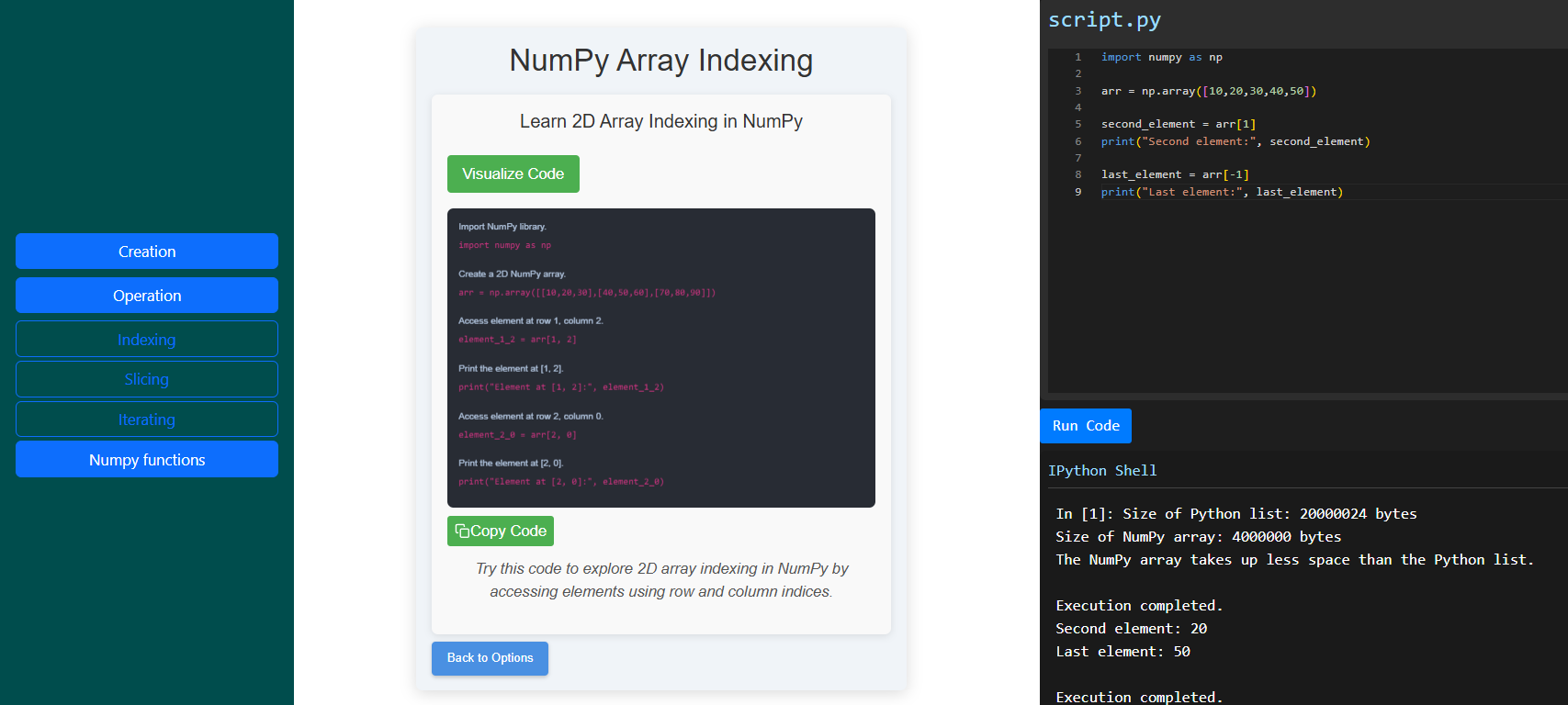The height and width of the screenshot is (705, 1568).
Task: Click line 3 'arr = np.array([10,20,30,40,50])'
Action: (1209, 91)
